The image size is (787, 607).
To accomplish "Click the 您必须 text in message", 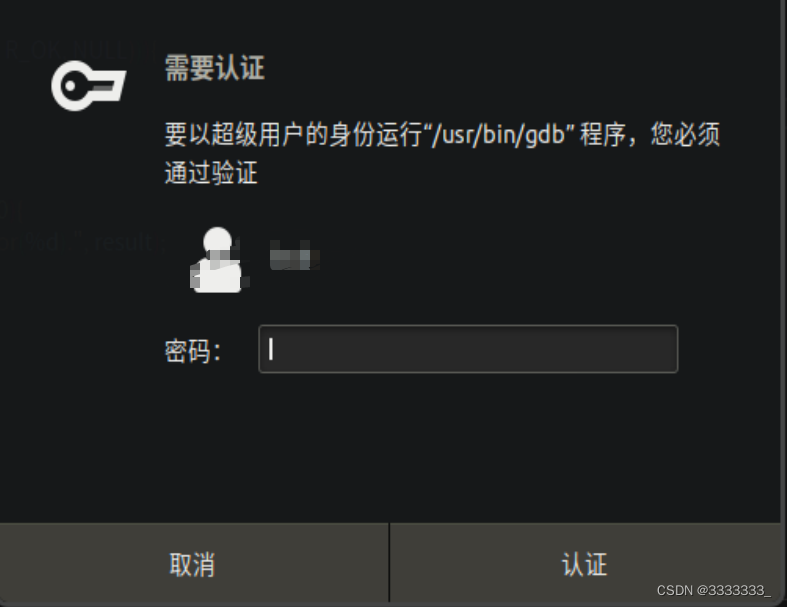I will tap(686, 135).
